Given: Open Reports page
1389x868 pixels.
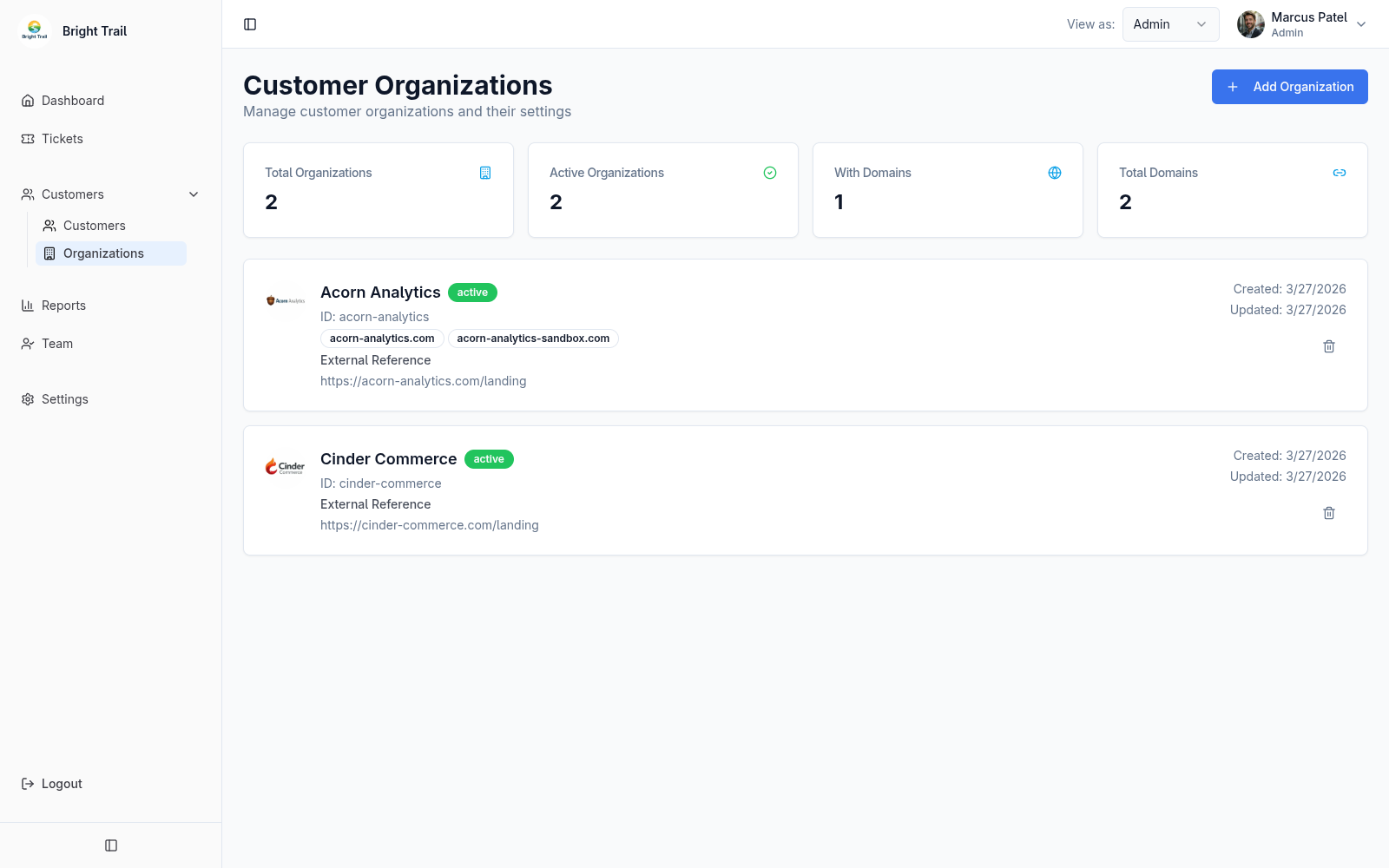Looking at the screenshot, I should pyautogui.click(x=111, y=306).
